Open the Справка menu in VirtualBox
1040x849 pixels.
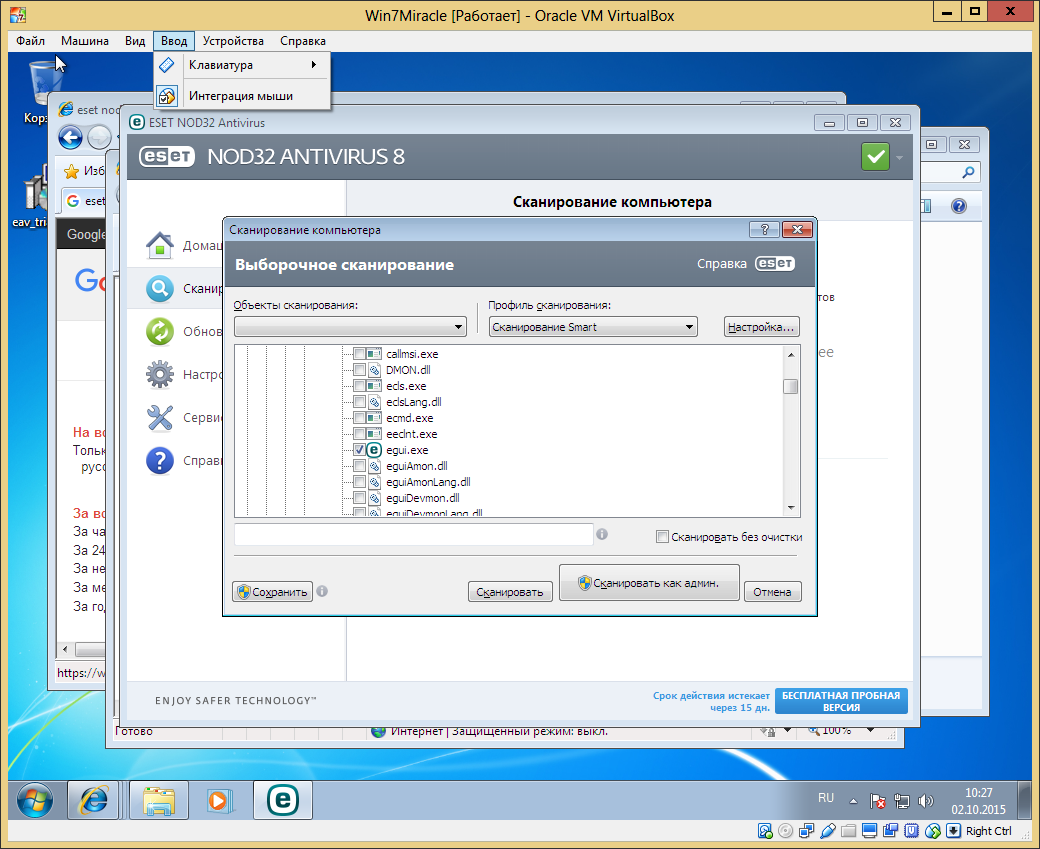[302, 41]
